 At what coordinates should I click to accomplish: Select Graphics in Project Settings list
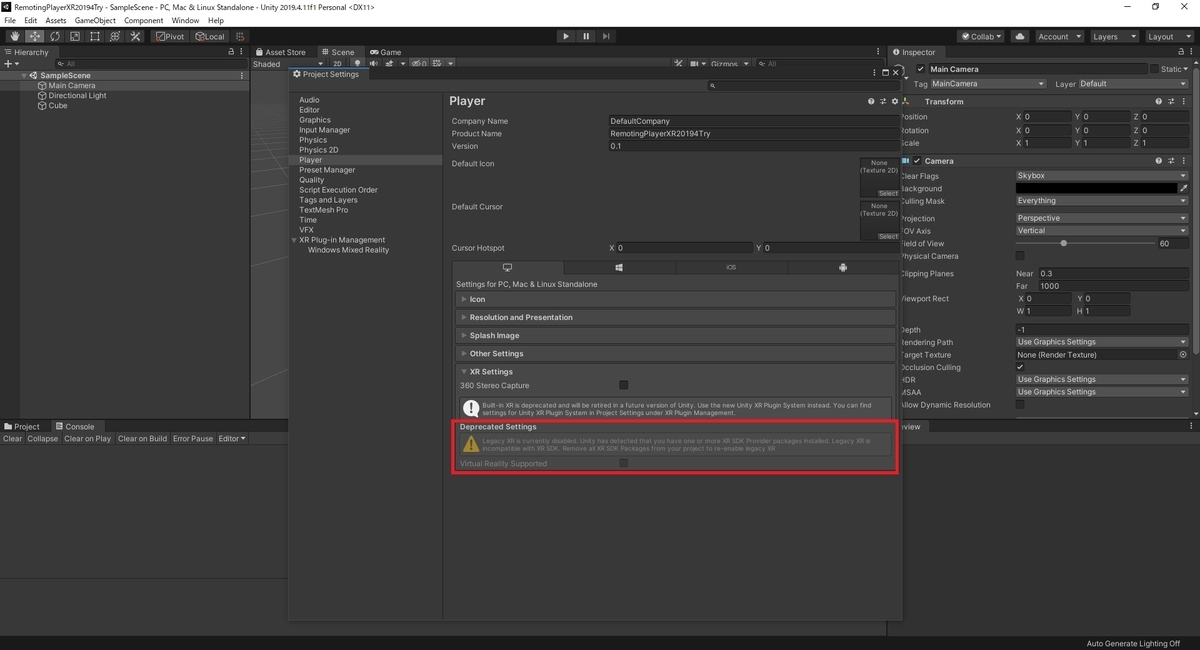pos(315,120)
